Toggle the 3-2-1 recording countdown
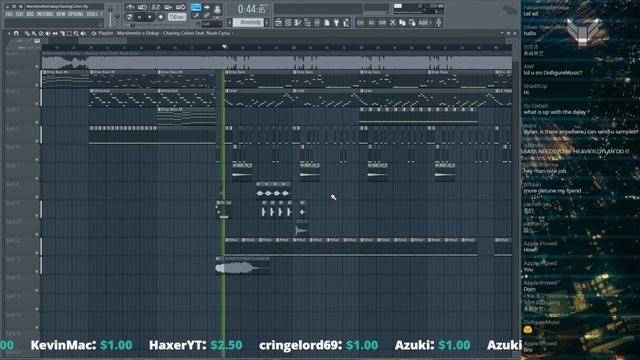Viewport: 640px width, 360px height. (x=156, y=7)
